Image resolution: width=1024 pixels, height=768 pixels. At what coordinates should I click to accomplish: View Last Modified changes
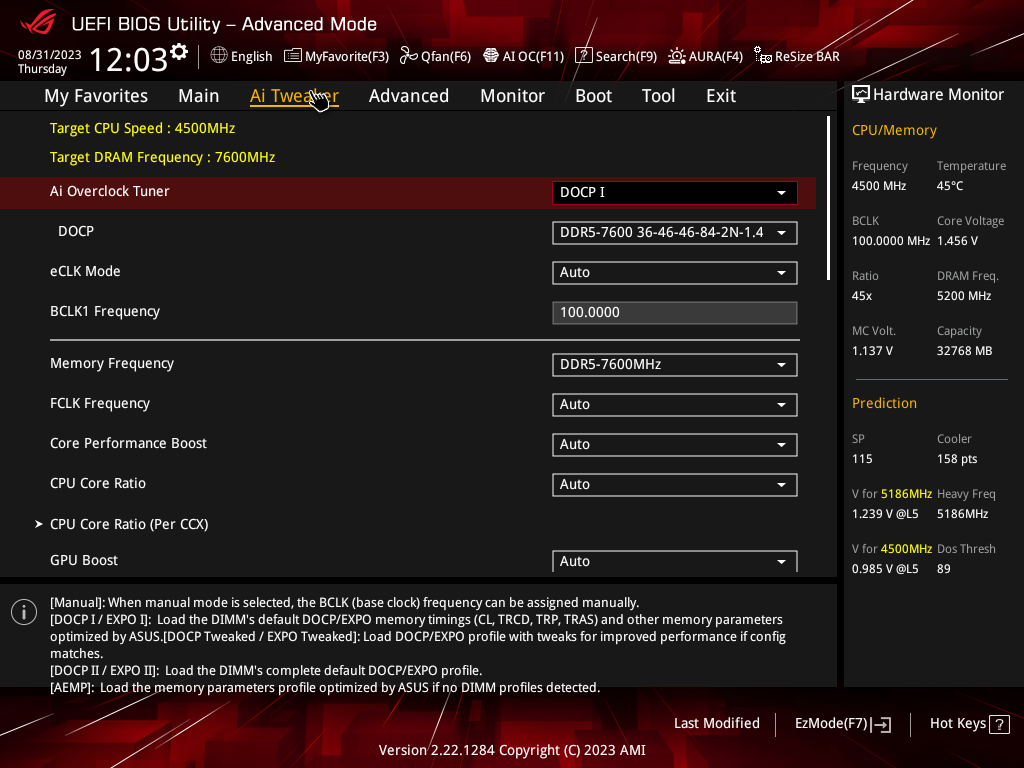[x=716, y=724]
